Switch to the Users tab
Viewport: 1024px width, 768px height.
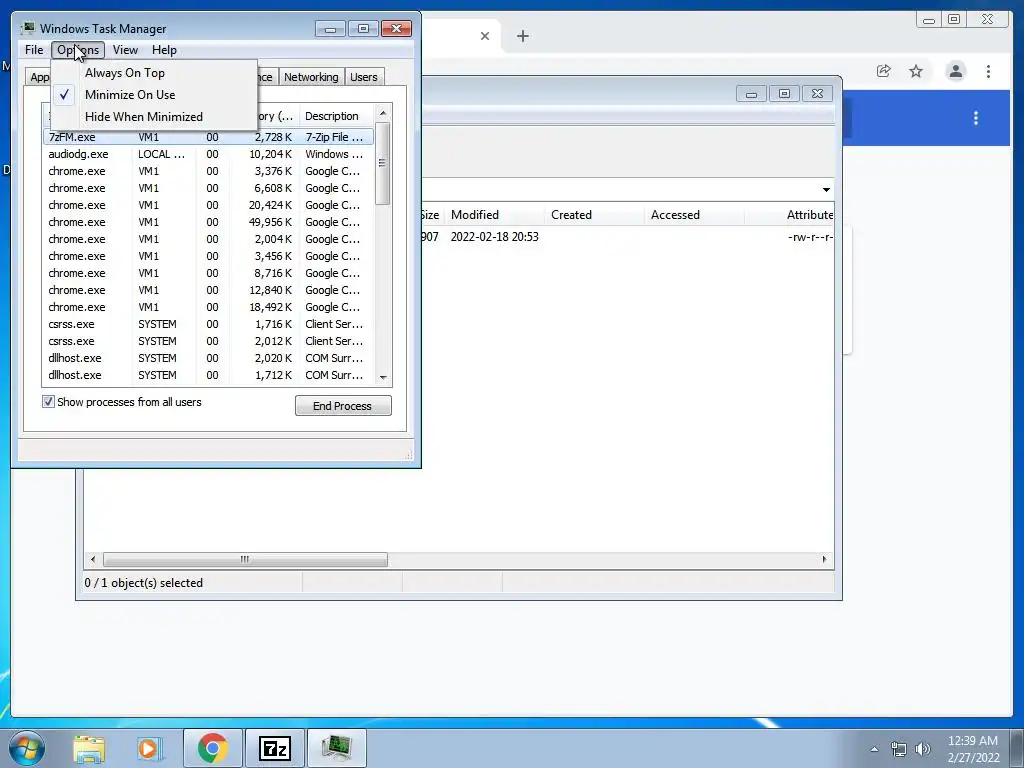pos(364,77)
